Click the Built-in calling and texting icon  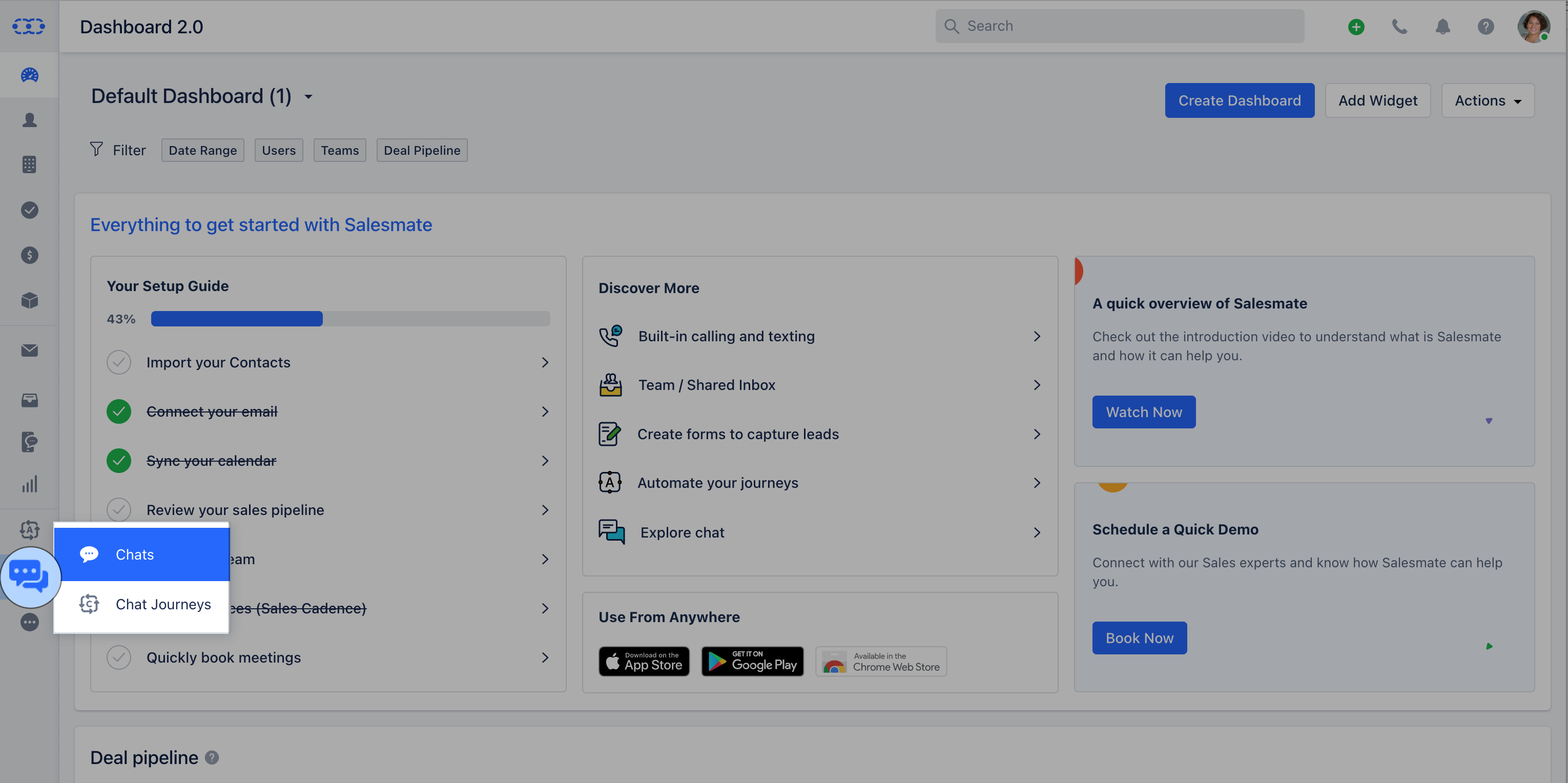[610, 336]
